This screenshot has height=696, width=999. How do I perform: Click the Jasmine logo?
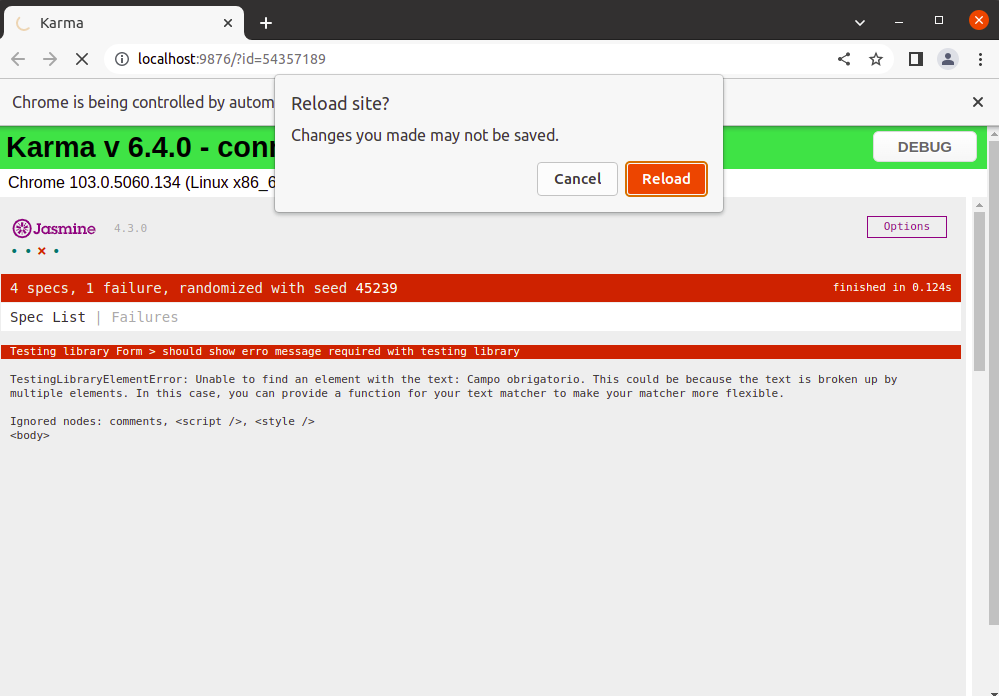tap(54, 228)
